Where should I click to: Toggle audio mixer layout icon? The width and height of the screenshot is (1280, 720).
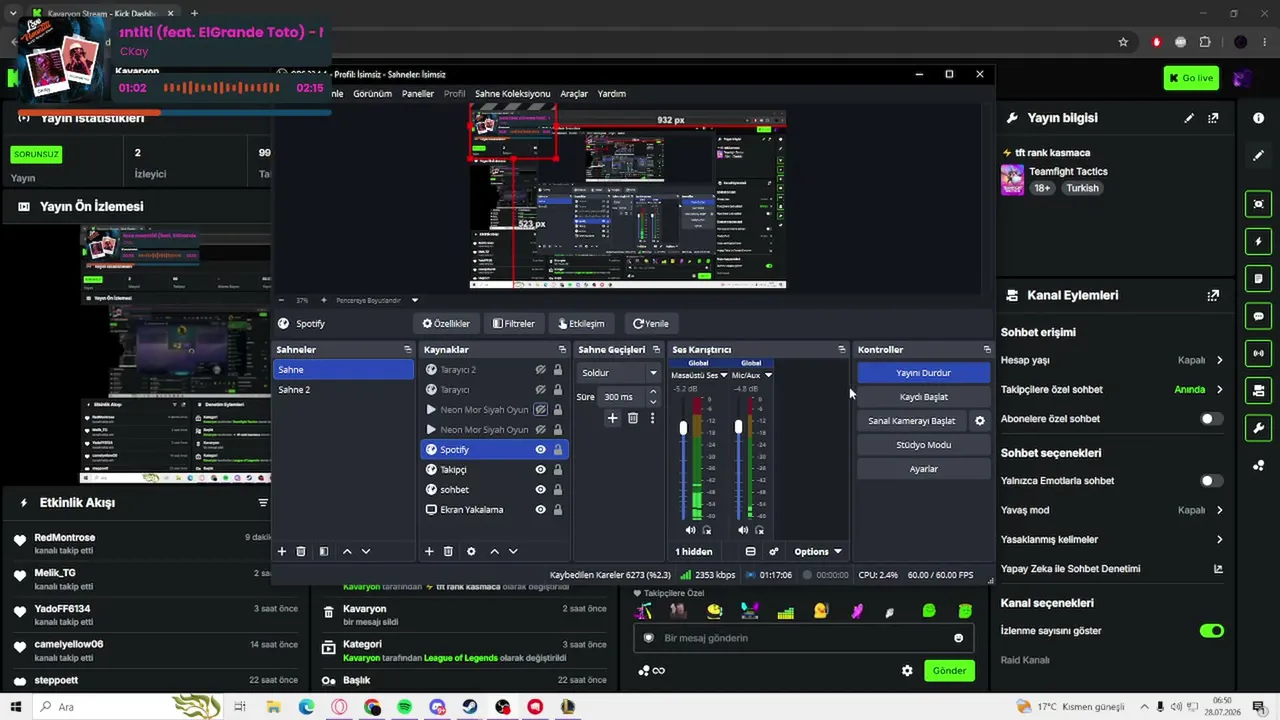click(x=750, y=551)
